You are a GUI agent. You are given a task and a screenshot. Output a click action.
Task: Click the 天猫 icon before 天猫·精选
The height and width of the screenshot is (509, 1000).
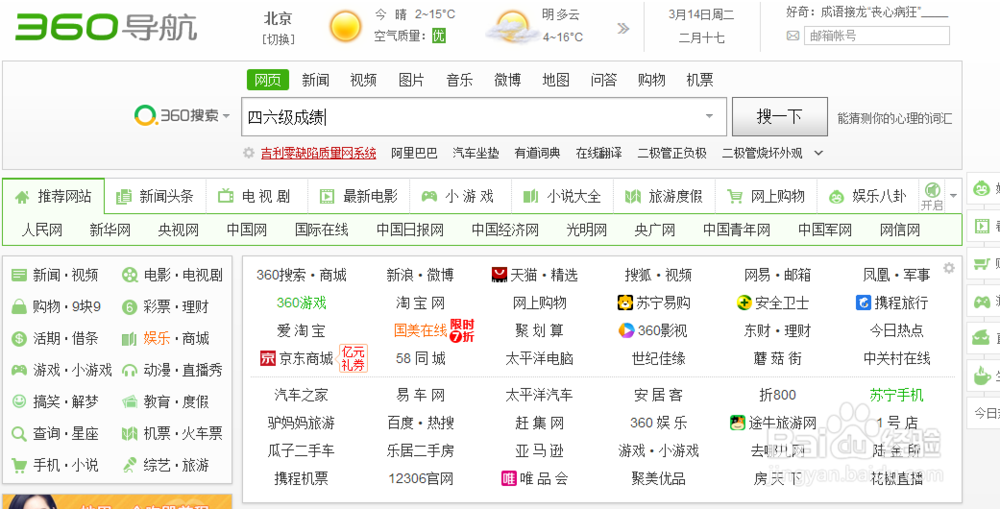pyautogui.click(x=499, y=275)
